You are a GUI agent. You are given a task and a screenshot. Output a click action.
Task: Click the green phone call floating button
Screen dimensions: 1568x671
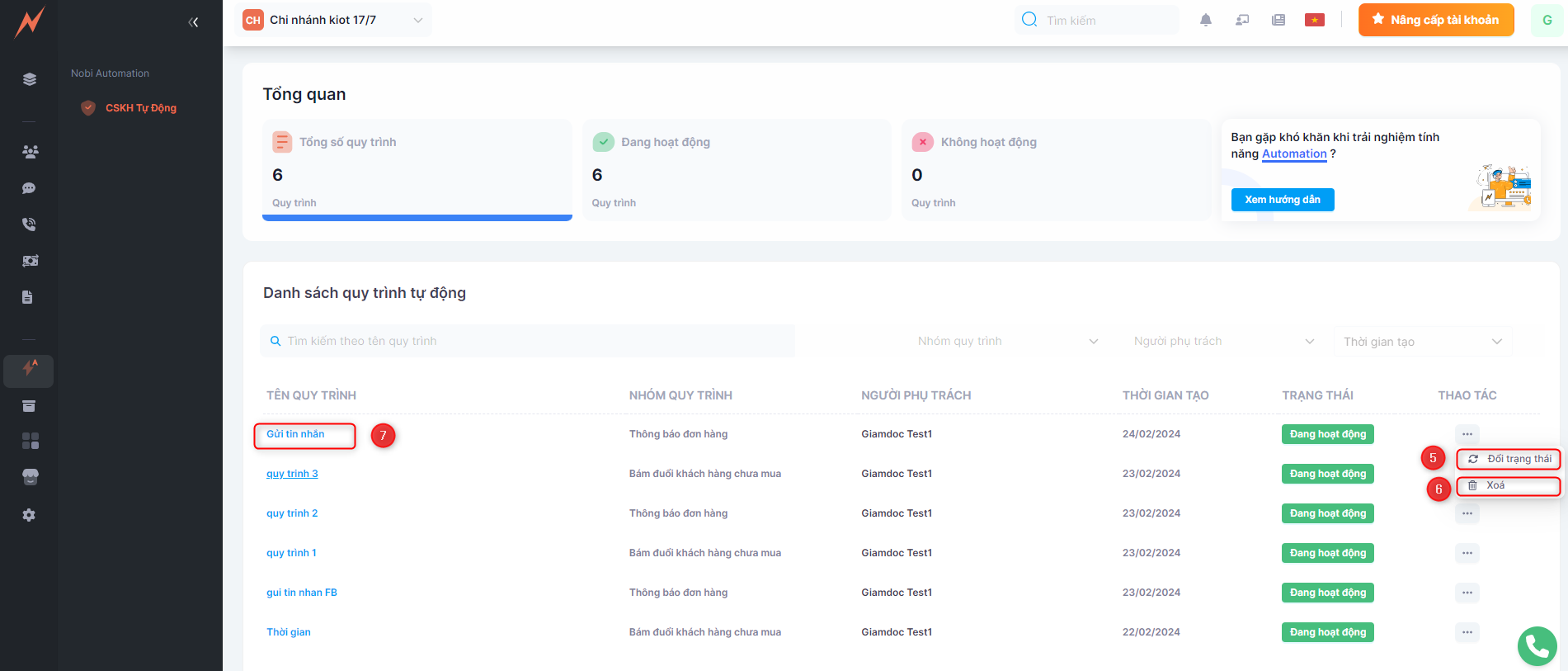1537,646
